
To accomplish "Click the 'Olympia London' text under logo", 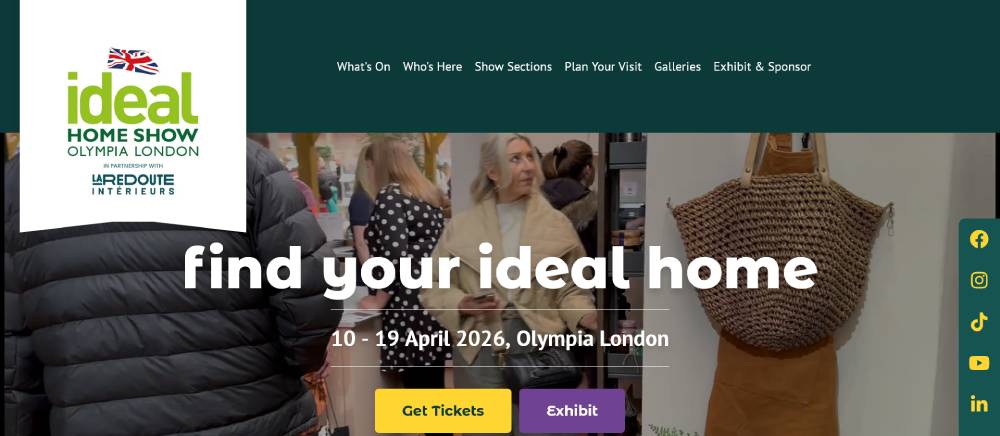I will click(133, 151).
